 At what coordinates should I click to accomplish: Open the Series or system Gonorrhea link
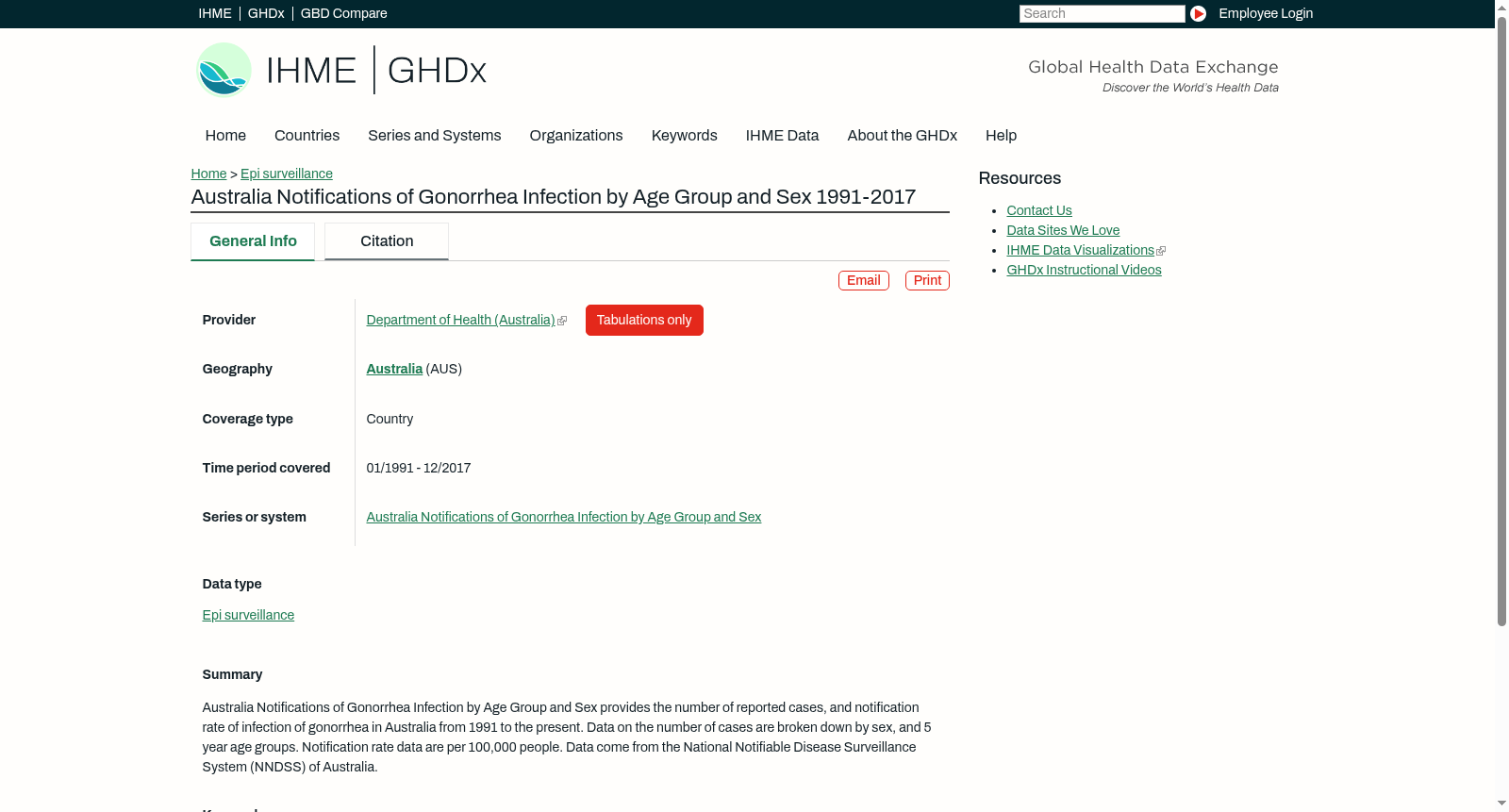coord(563,517)
